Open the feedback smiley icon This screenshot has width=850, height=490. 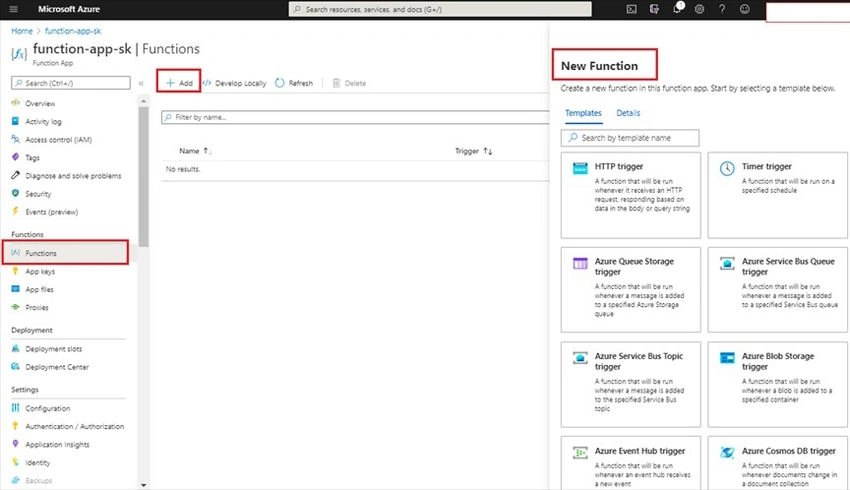[x=745, y=9]
